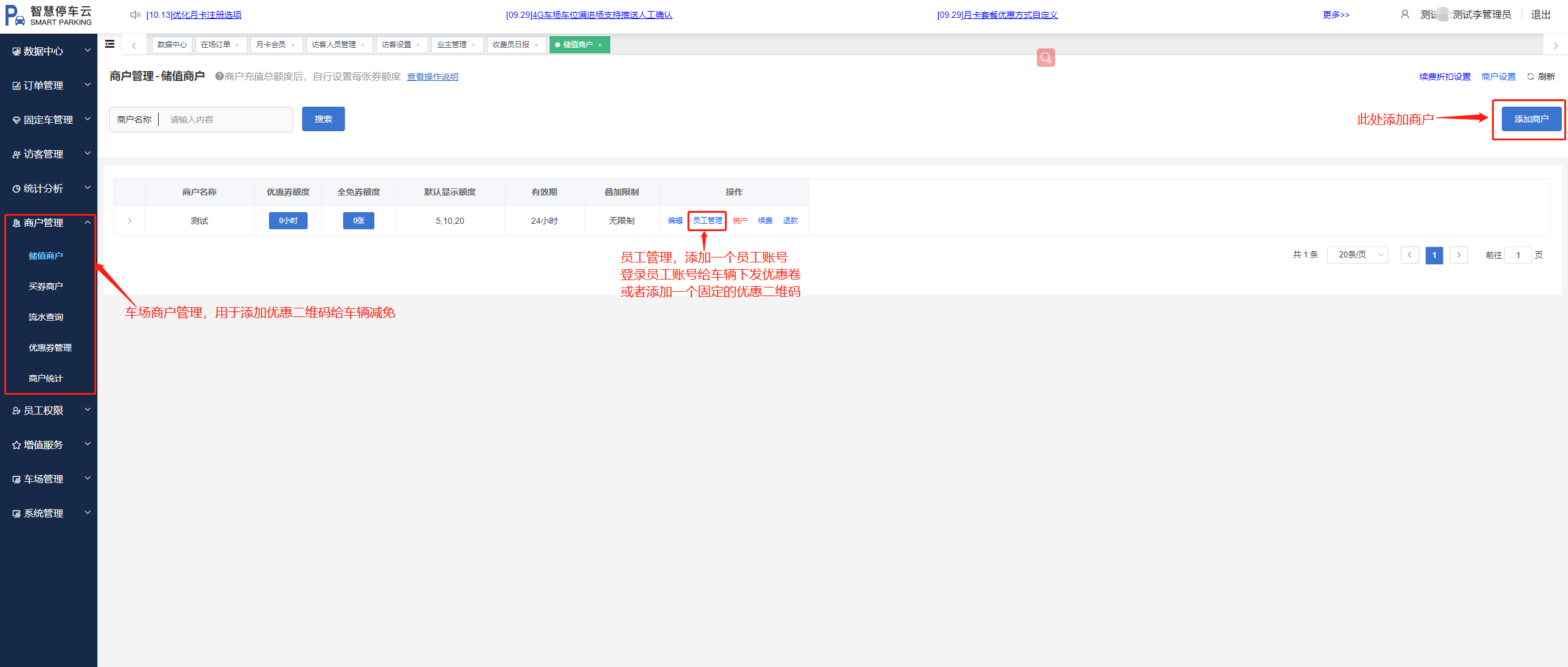
Task: Open the 4G车场 announcement link
Action: click(589, 15)
